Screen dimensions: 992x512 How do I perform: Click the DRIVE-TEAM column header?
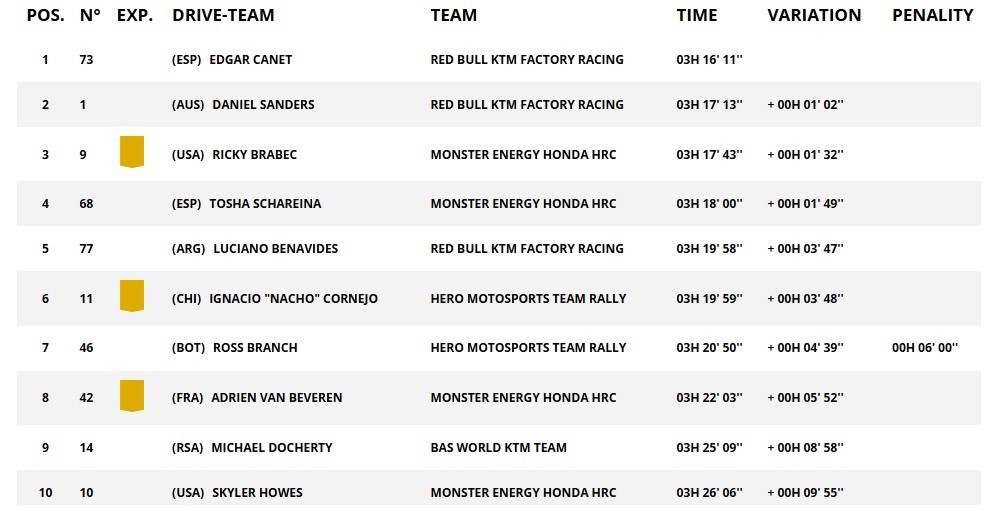pos(223,15)
